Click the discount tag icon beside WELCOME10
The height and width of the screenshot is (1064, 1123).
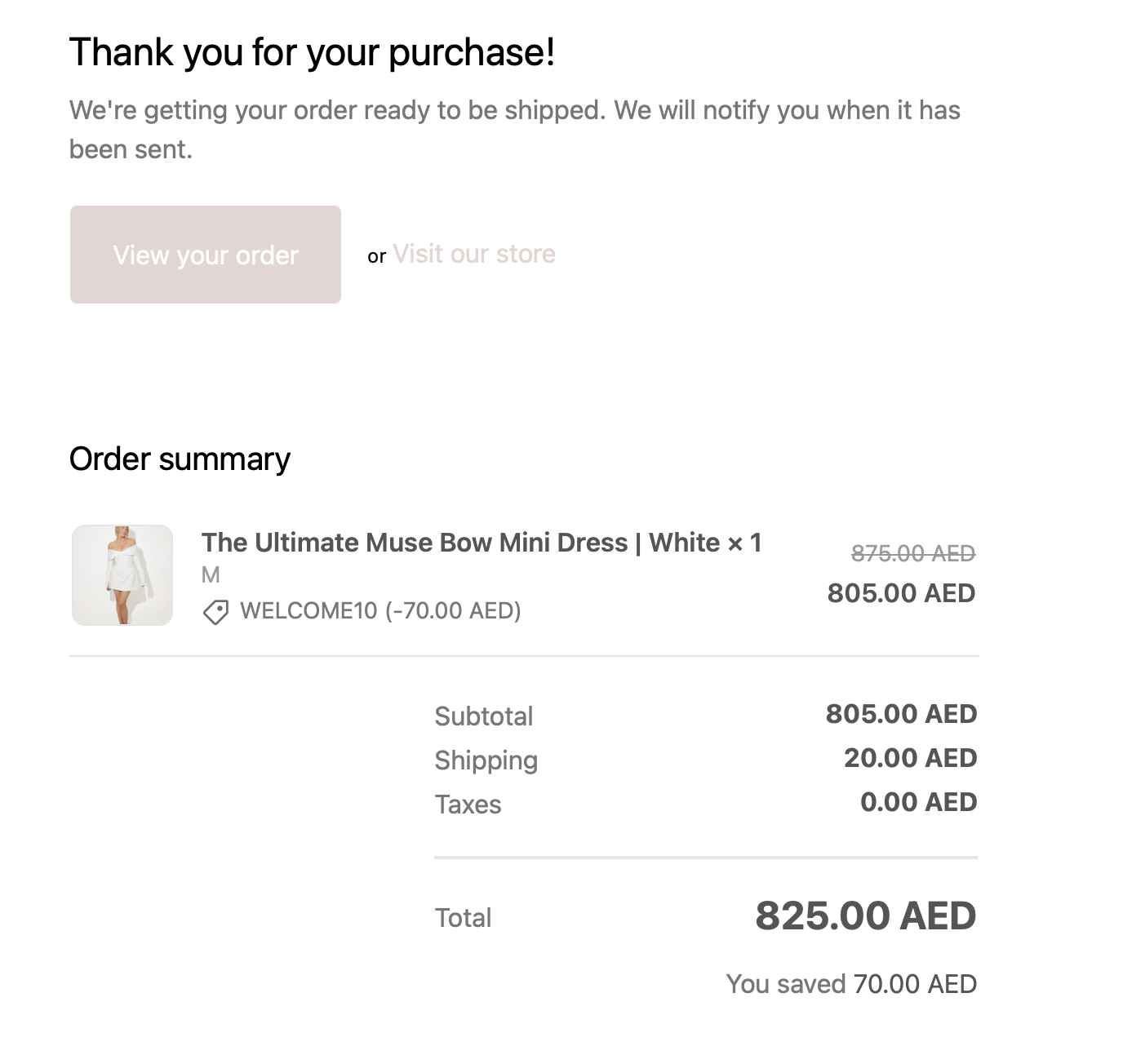[215, 611]
